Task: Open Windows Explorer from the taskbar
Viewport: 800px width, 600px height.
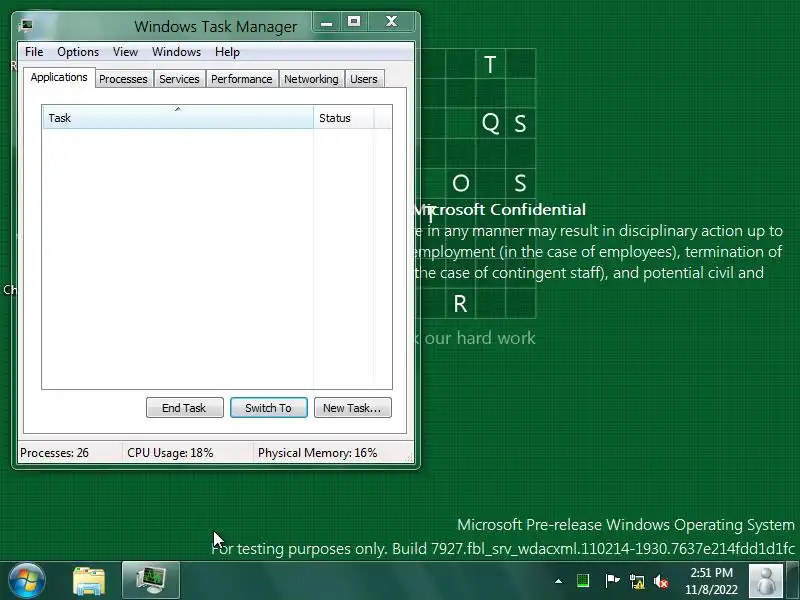Action: (89, 581)
